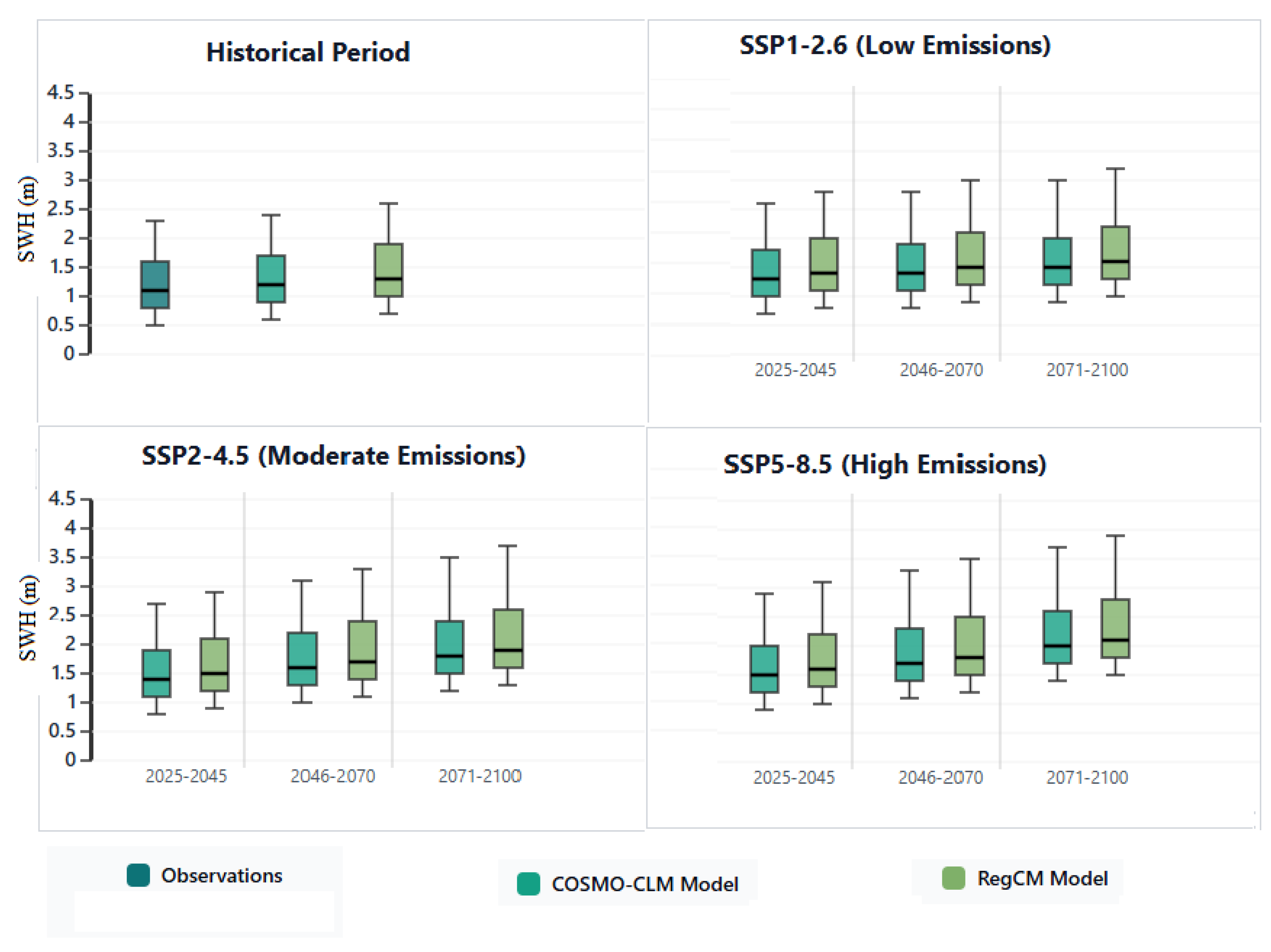Click the SSP2-4.5 (Moderate Emissions) title

[333, 456]
